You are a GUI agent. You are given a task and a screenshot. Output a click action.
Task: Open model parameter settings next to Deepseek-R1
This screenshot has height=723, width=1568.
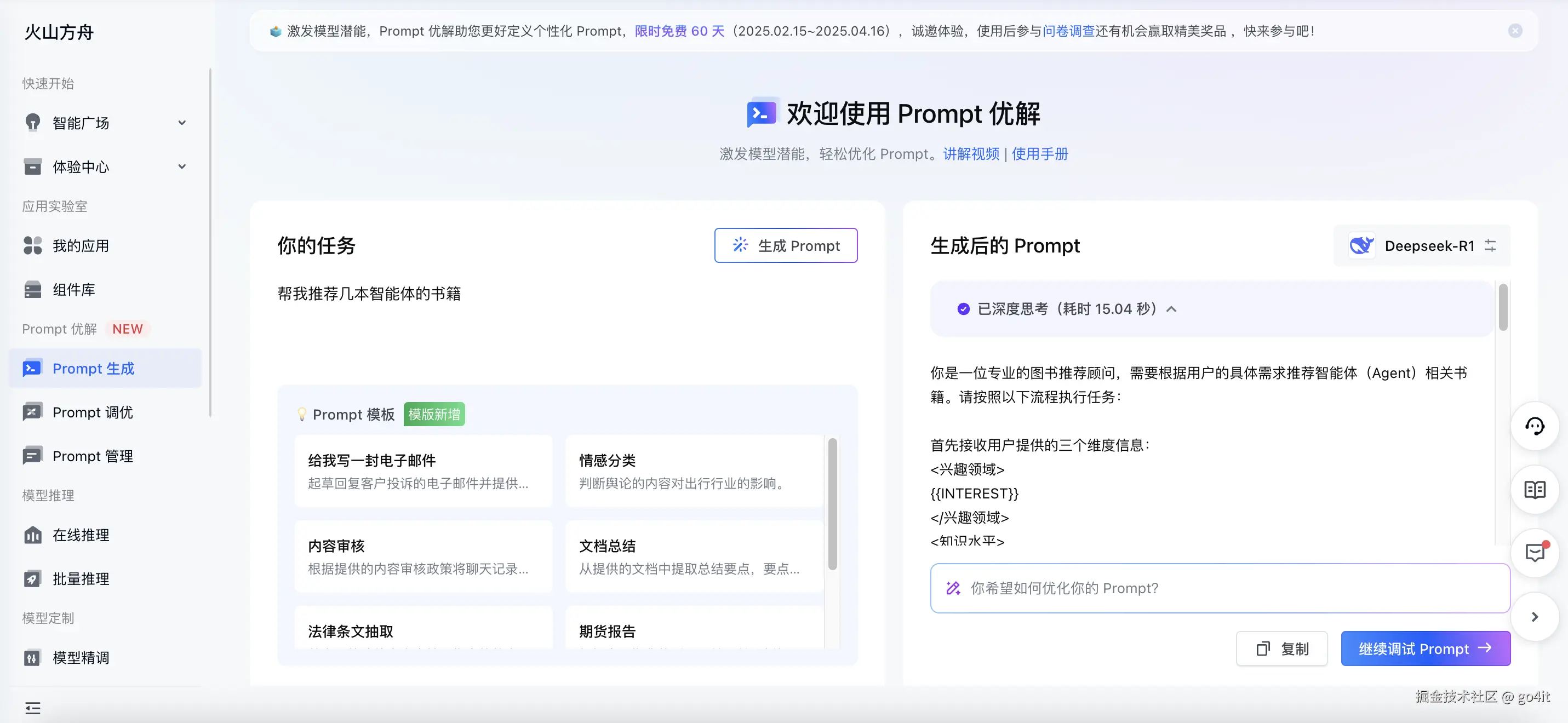click(1490, 245)
